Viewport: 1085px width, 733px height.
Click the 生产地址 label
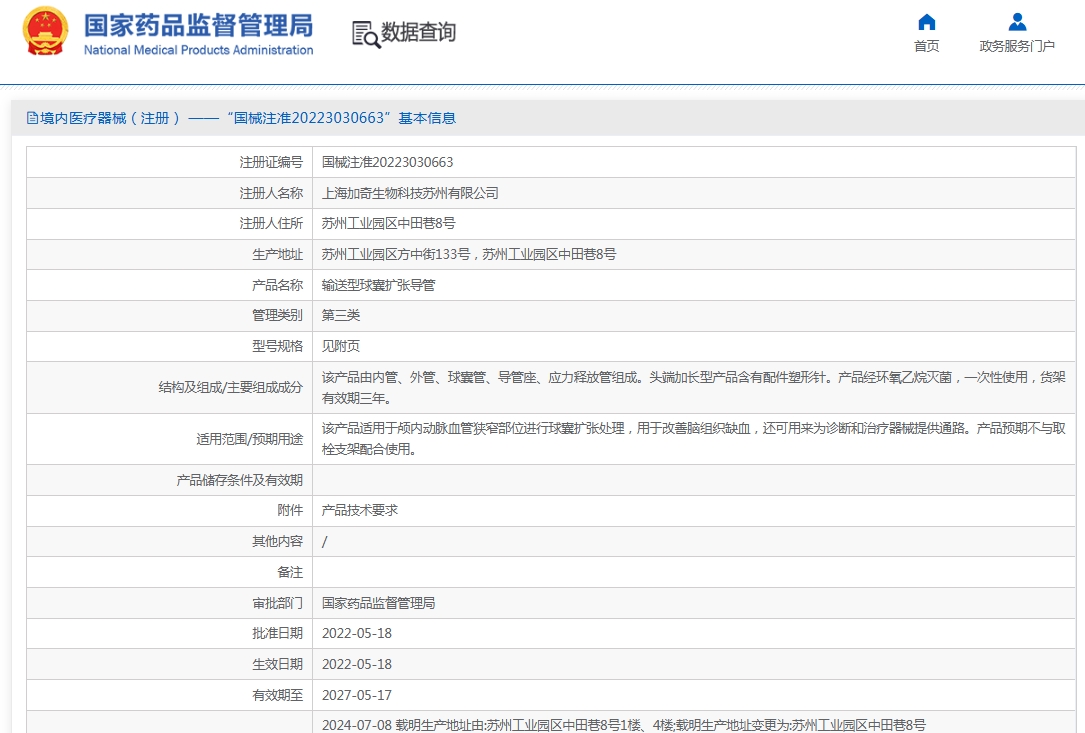(x=277, y=254)
